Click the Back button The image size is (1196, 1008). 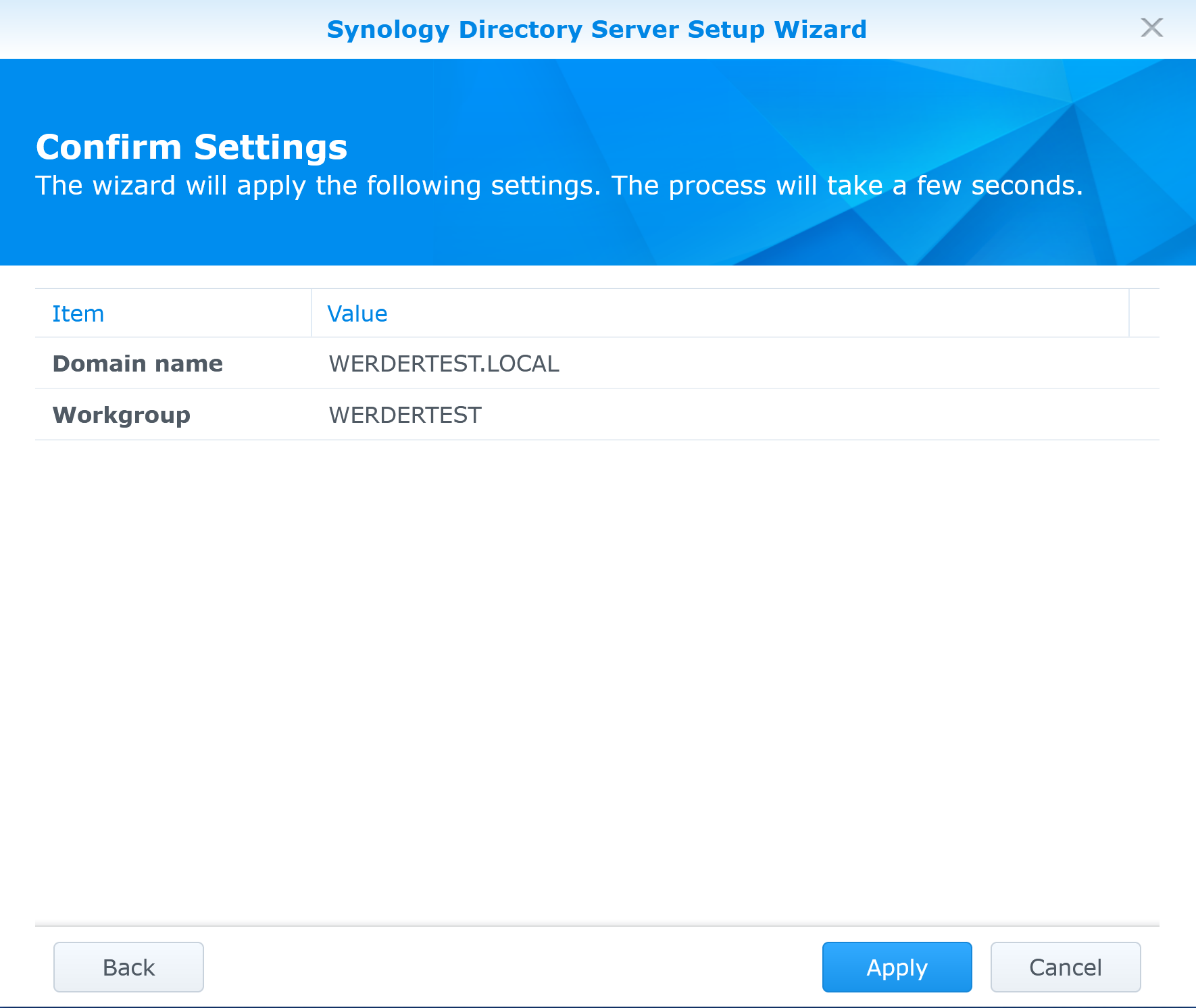pyautogui.click(x=128, y=967)
